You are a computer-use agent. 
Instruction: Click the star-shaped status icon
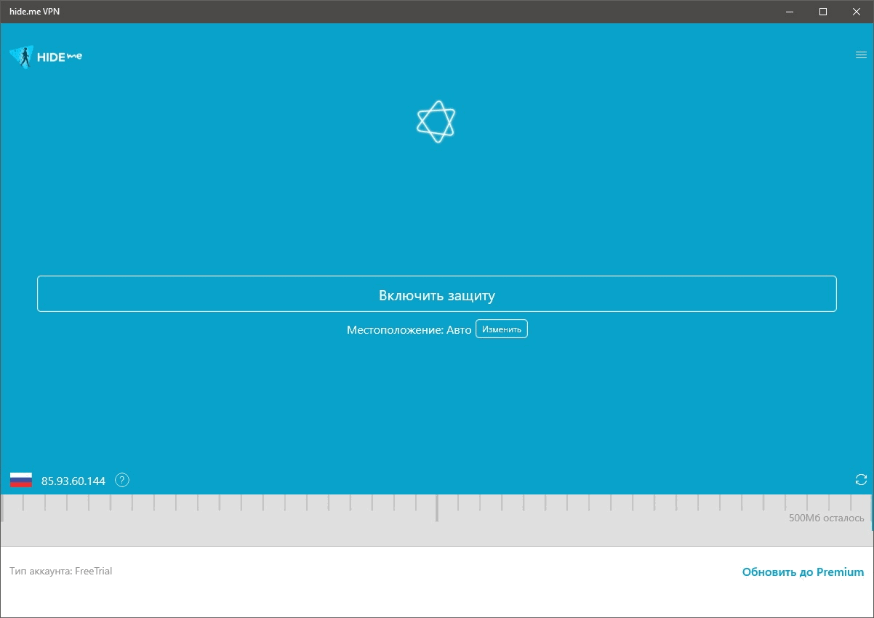436,121
